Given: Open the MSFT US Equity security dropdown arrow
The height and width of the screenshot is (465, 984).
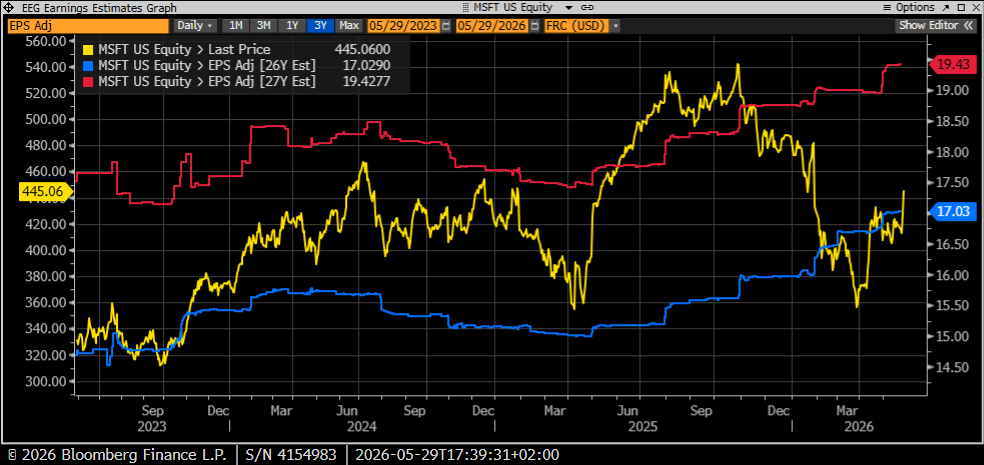Looking at the screenshot, I should [569, 8].
